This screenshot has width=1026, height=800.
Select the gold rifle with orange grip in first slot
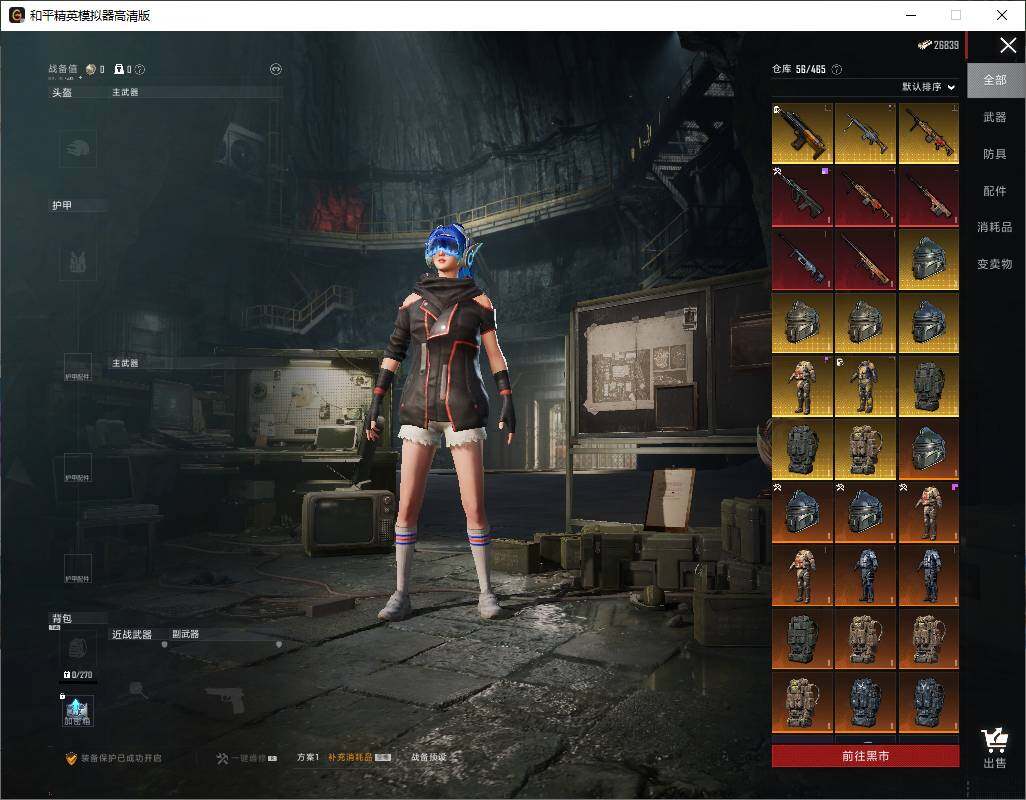click(x=802, y=133)
